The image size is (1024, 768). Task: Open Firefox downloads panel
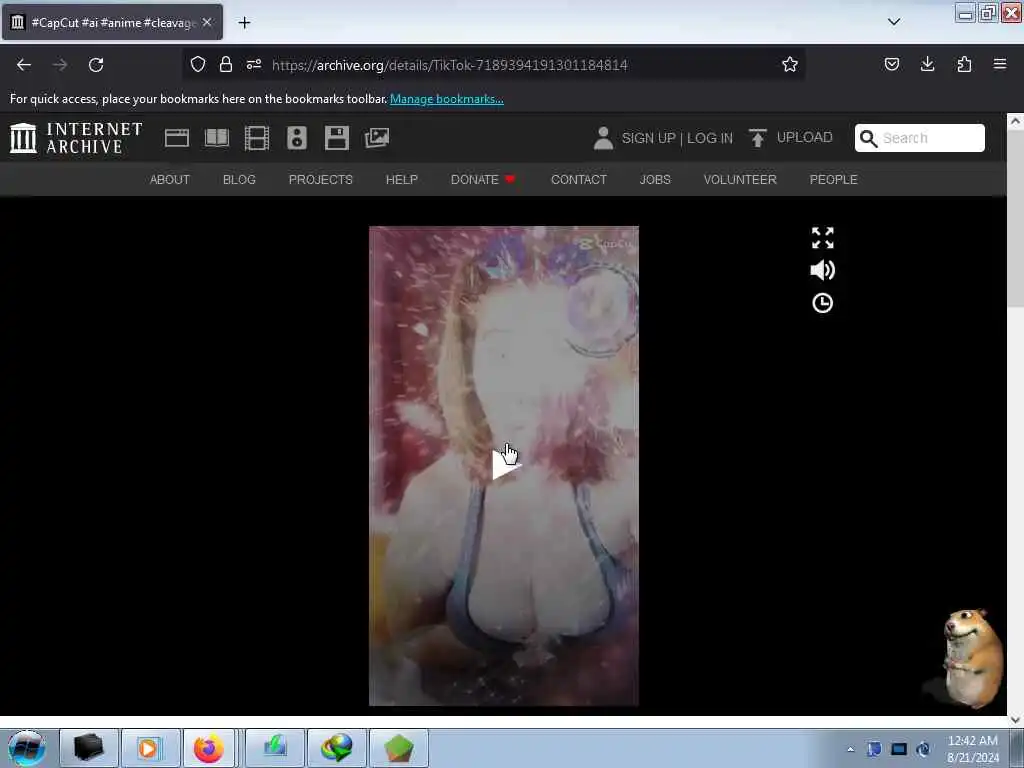927,64
